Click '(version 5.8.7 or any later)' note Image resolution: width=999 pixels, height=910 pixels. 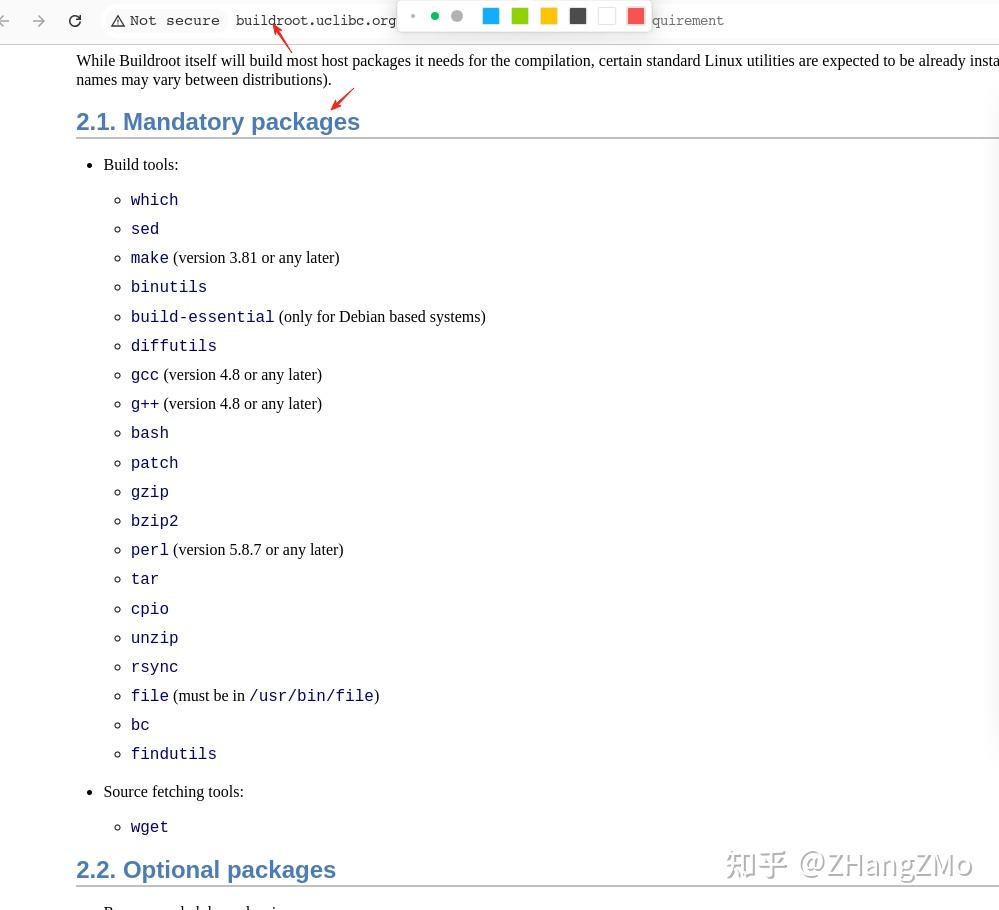(258, 550)
